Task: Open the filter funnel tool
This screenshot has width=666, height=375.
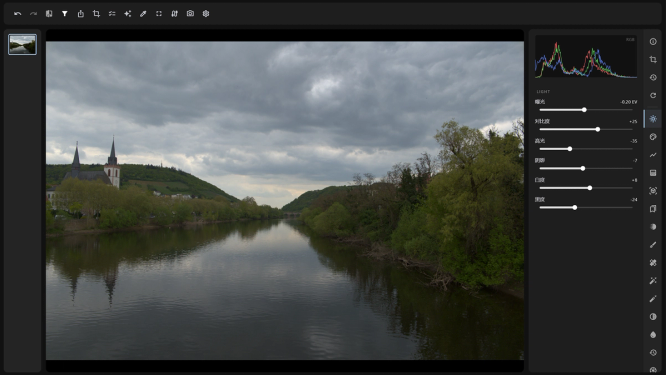Action: 65,14
